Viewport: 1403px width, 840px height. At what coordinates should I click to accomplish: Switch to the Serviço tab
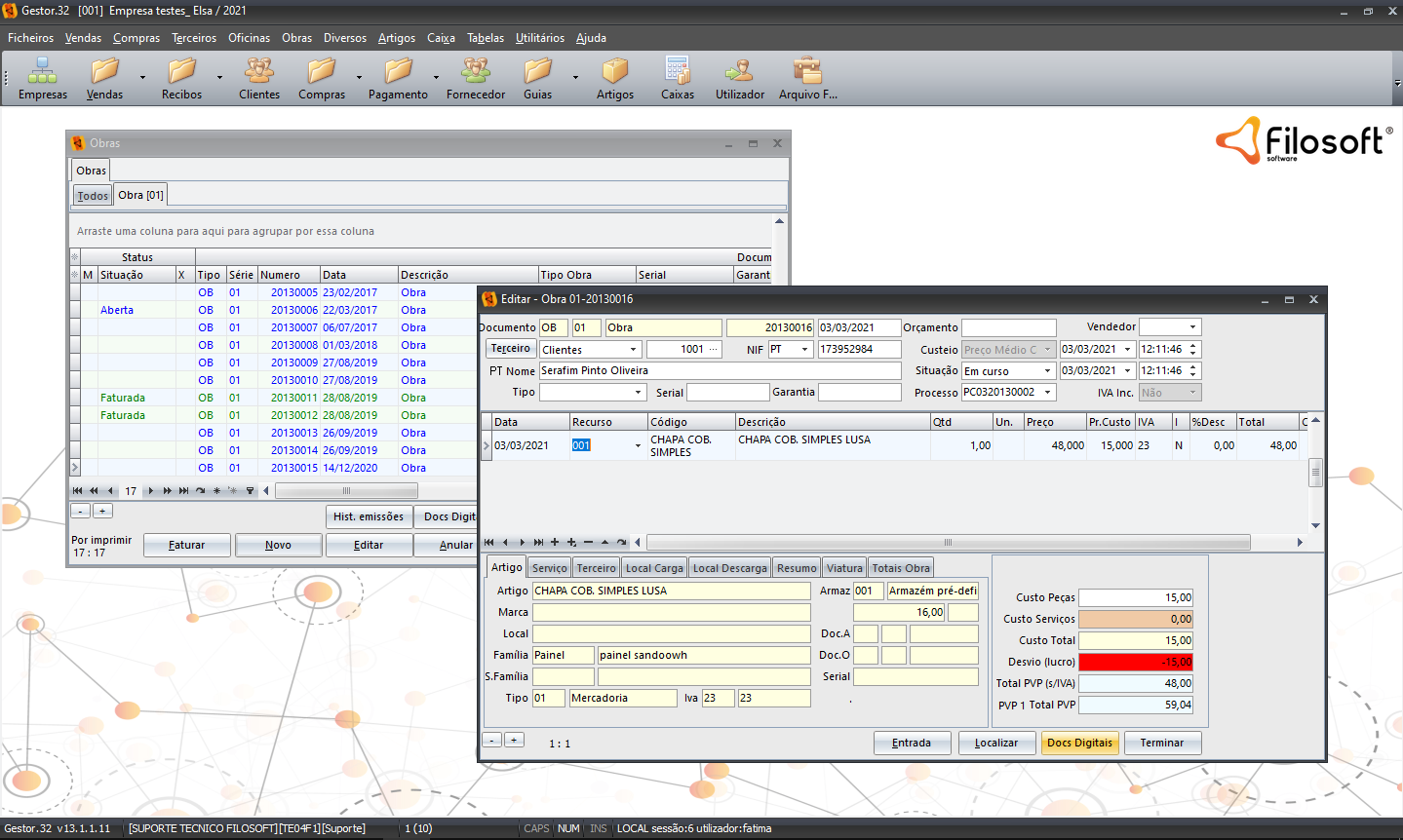click(x=549, y=568)
